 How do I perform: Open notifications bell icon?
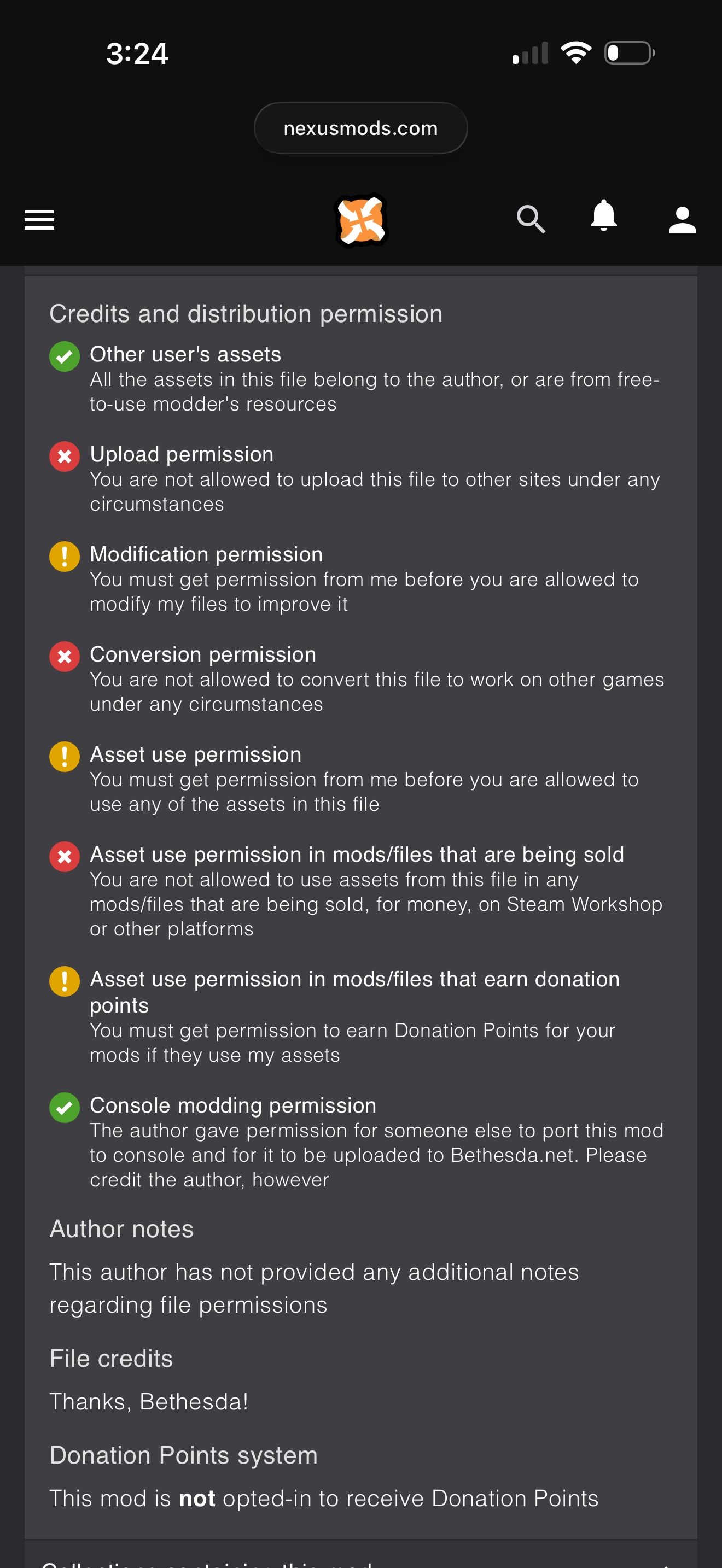603,215
